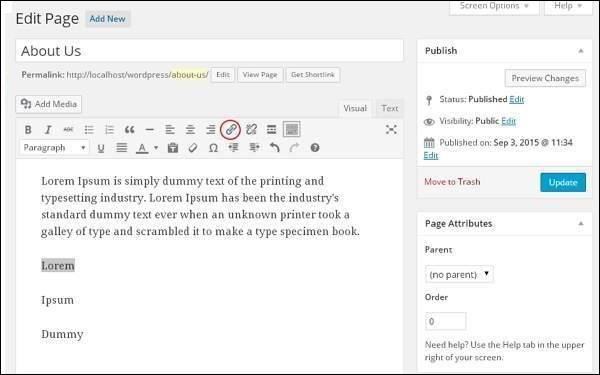Align text center
This screenshot has height=375, width=600.
click(190, 130)
